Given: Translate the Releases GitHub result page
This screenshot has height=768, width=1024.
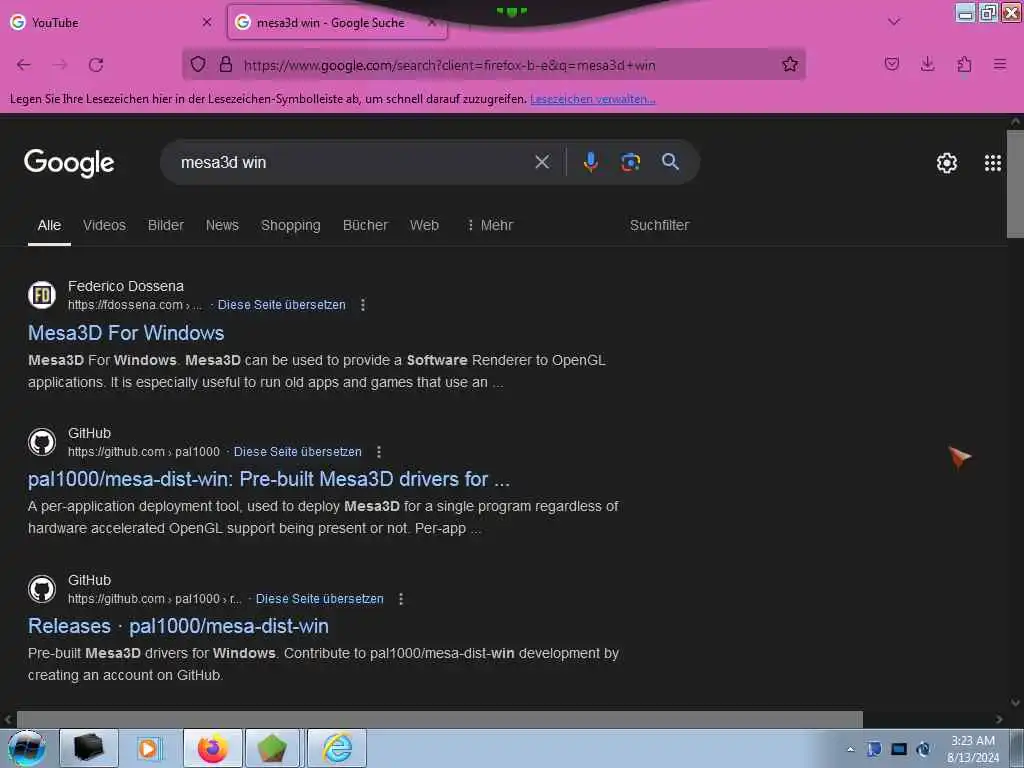Looking at the screenshot, I should (320, 599).
